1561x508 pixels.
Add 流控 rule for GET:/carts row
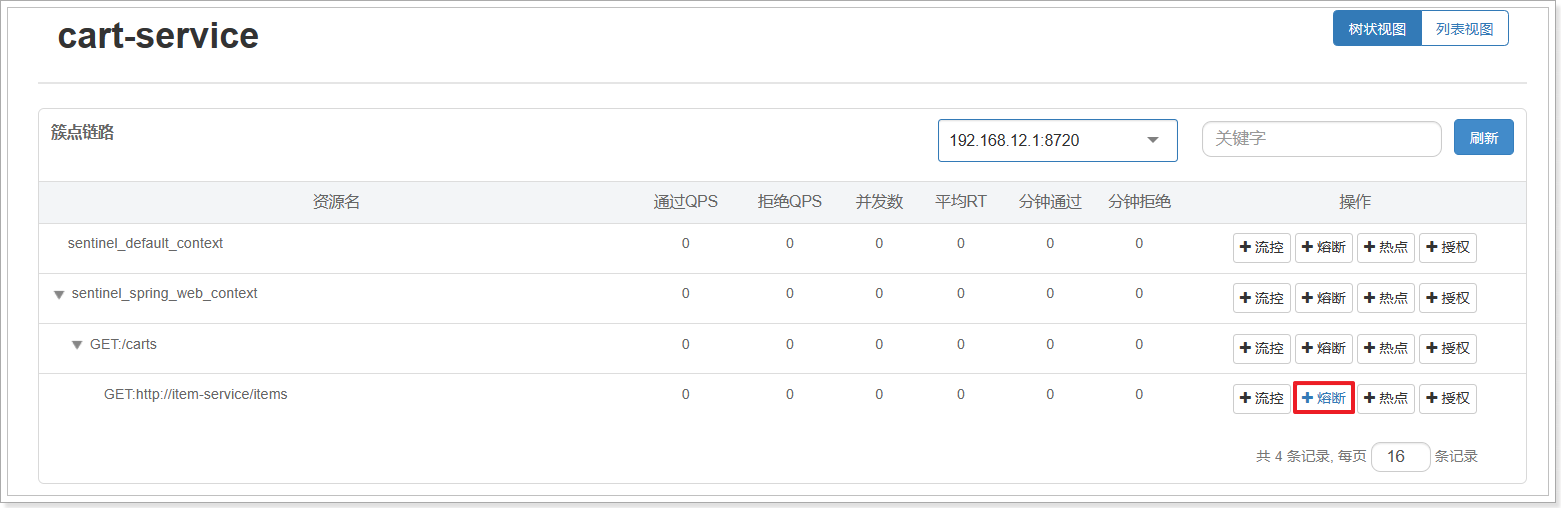point(1262,348)
